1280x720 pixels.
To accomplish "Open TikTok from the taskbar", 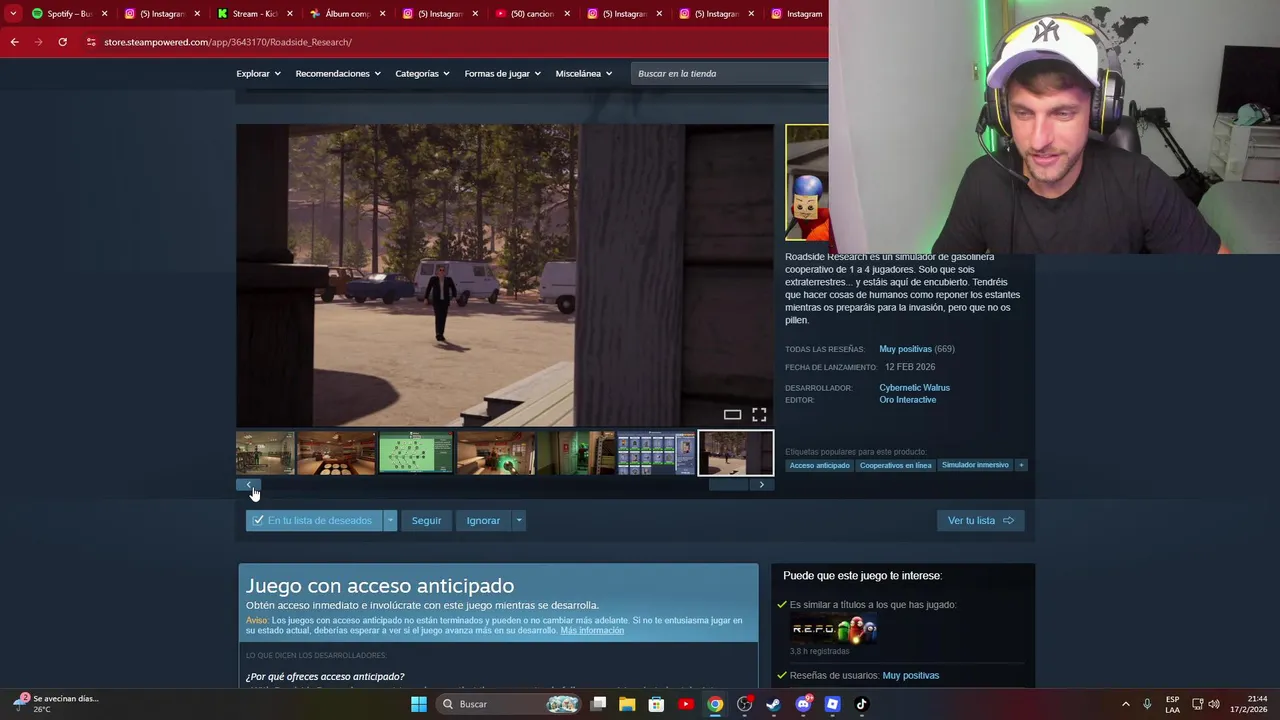I will coord(861,704).
